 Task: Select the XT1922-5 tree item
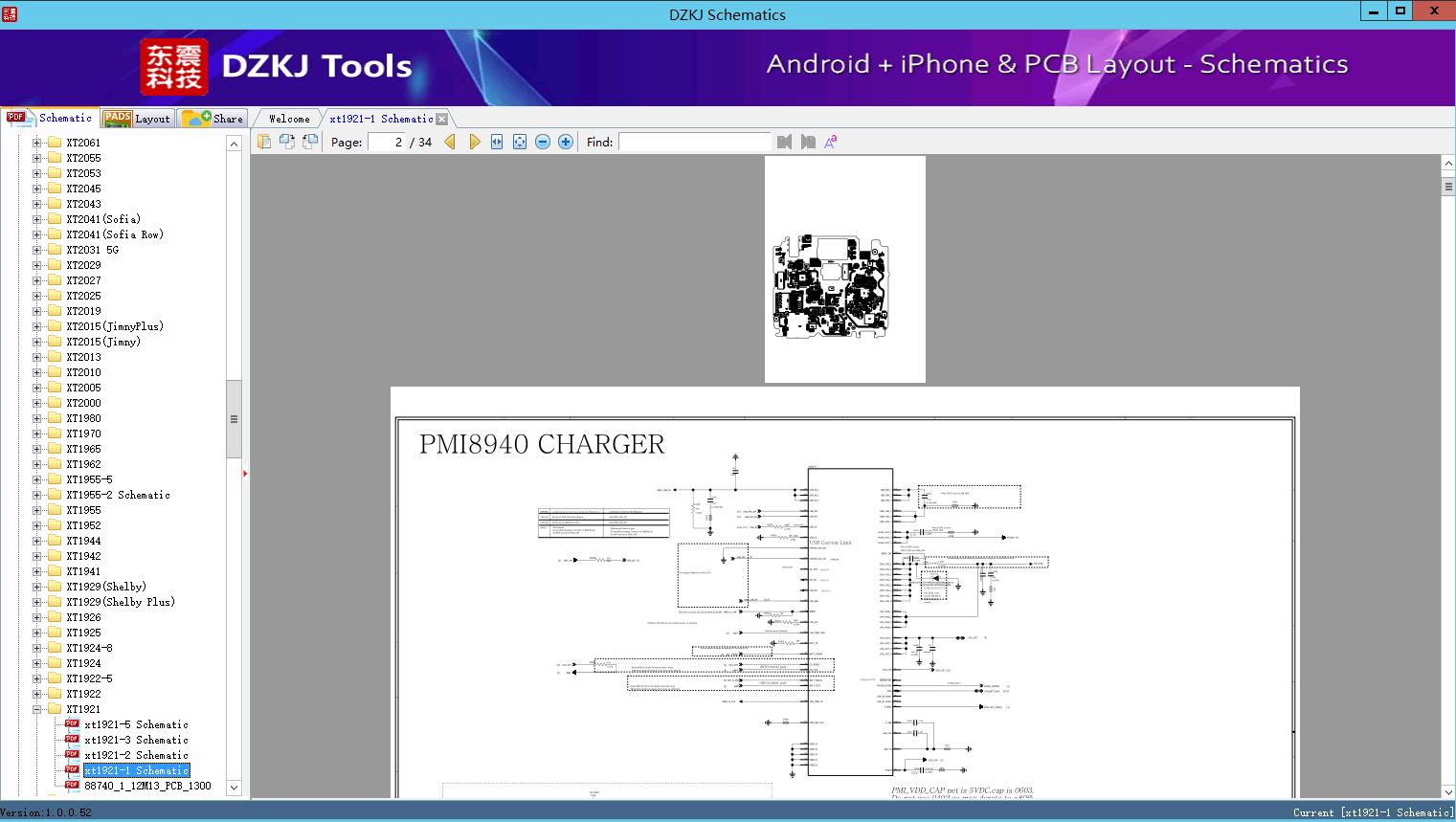[x=89, y=678]
